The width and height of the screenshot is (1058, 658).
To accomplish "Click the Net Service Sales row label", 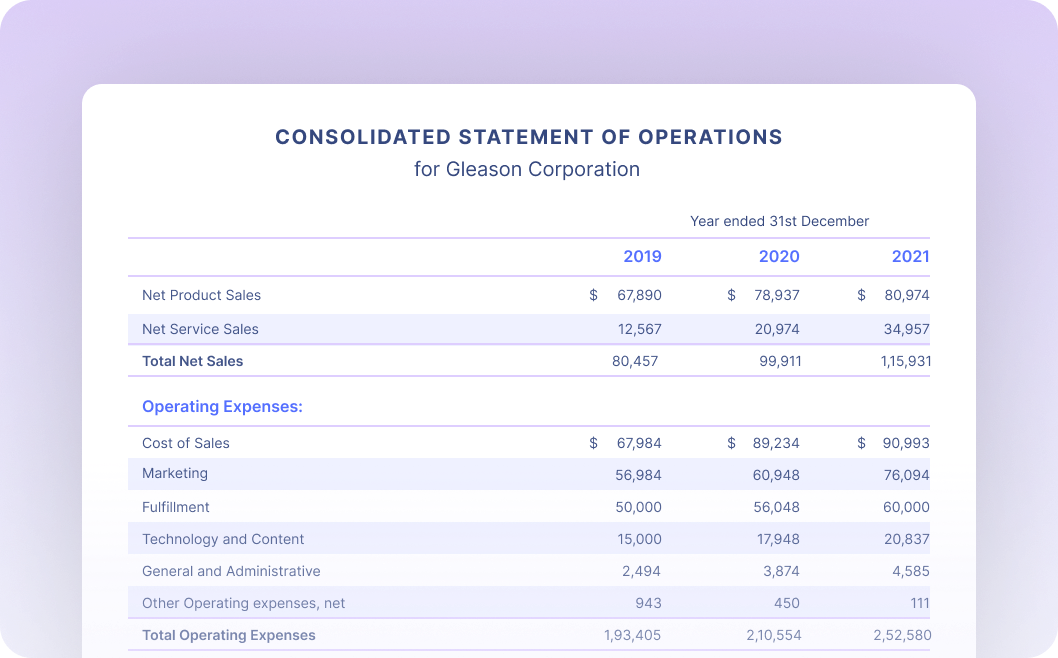I will click(200, 329).
